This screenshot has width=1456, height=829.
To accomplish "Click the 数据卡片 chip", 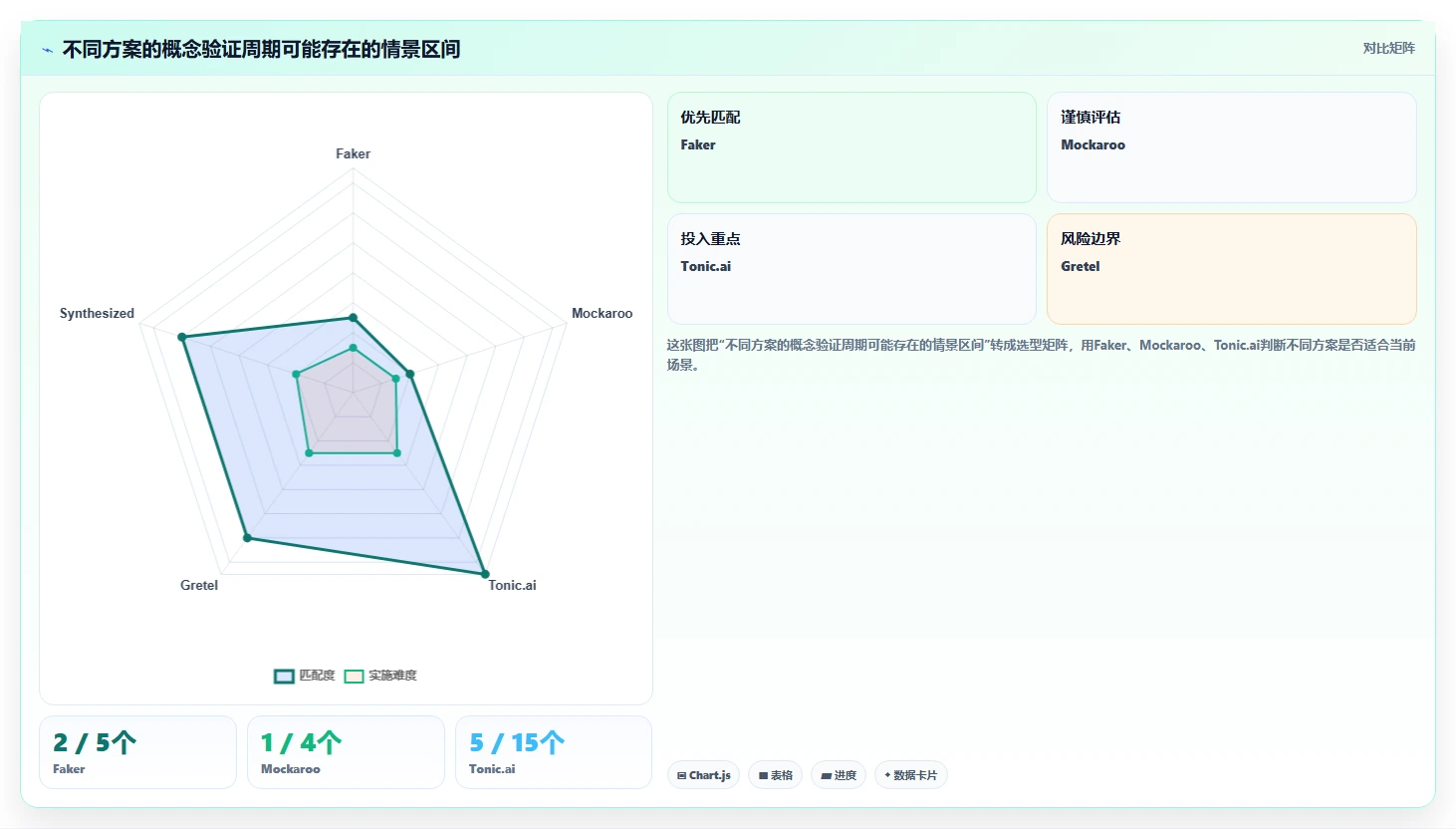I will point(910,775).
